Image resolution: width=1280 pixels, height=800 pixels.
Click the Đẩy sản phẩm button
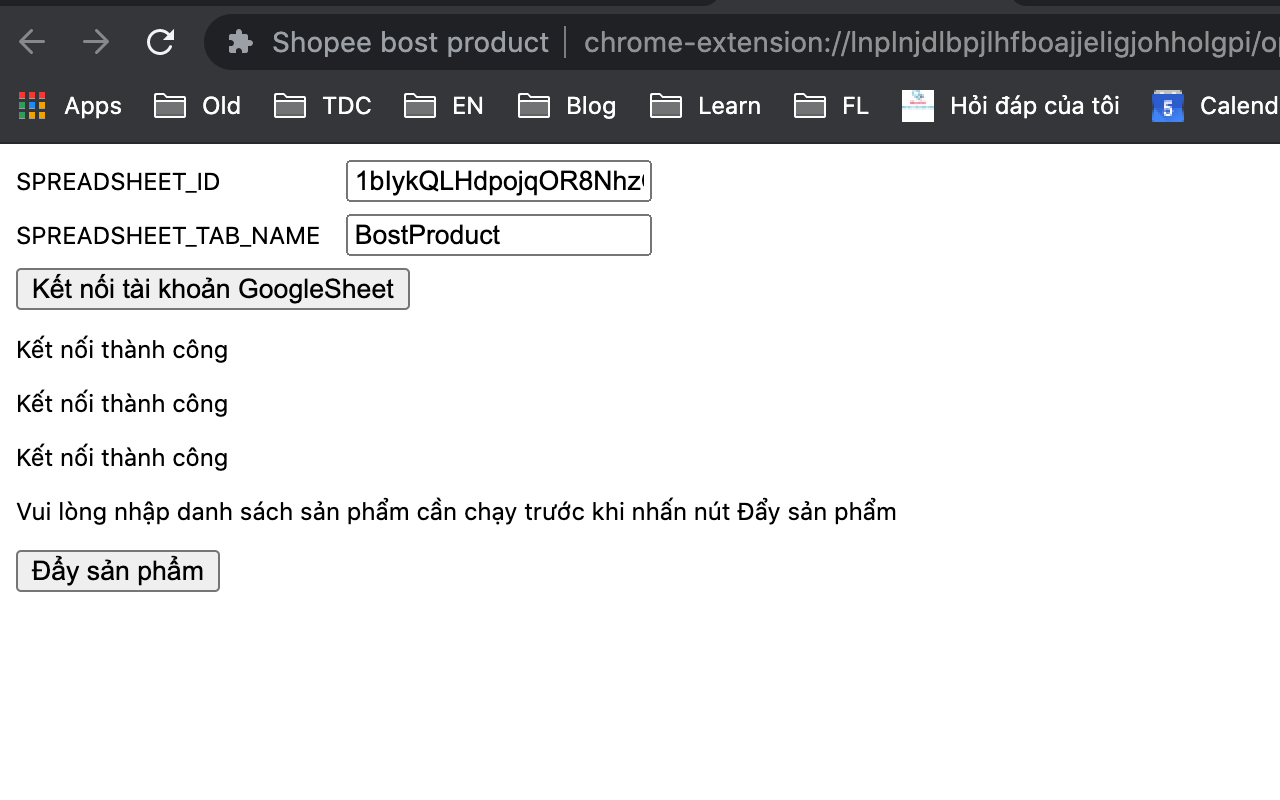tap(118, 571)
